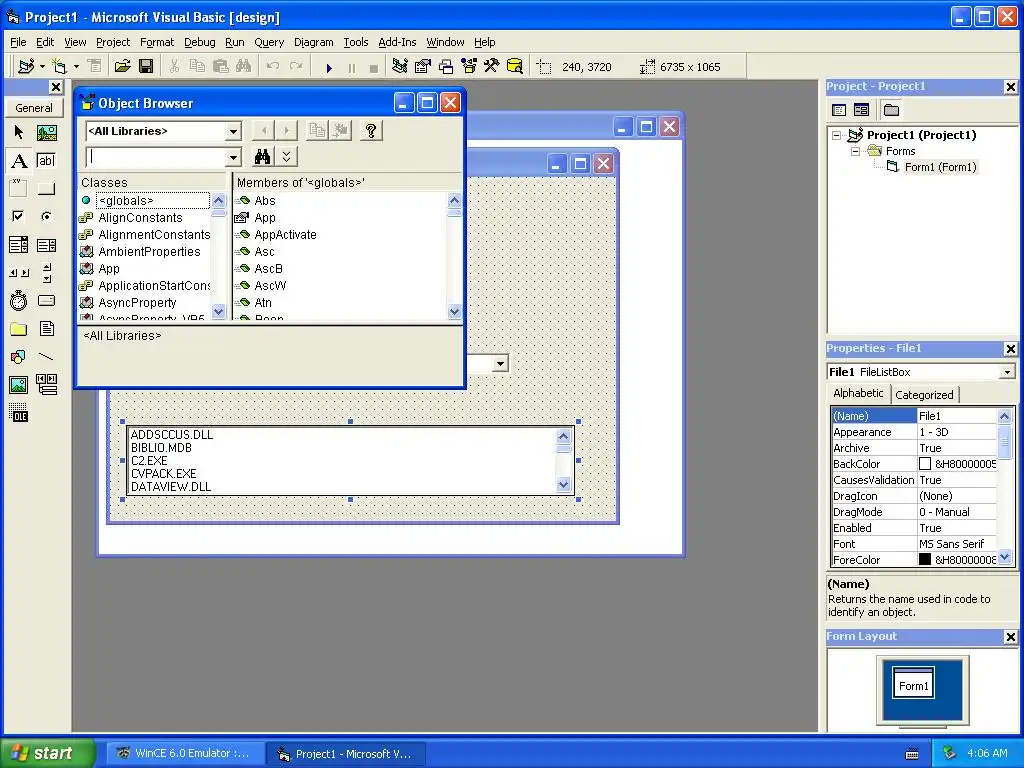Select the Line control tool
1024x768 pixels.
click(x=46, y=357)
